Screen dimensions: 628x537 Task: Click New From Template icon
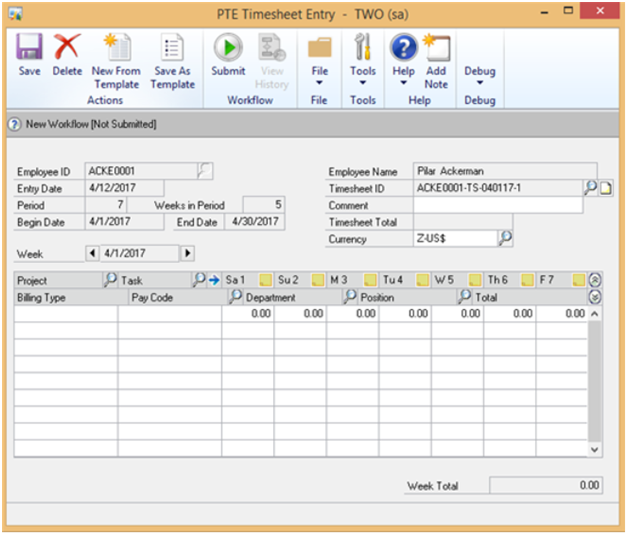tap(116, 48)
